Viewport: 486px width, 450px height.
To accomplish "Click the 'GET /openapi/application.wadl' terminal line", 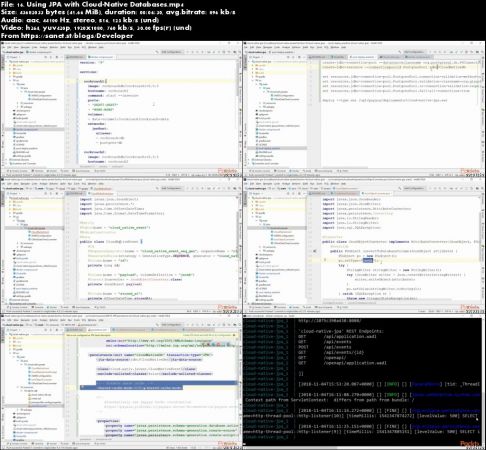I will coord(342,363).
